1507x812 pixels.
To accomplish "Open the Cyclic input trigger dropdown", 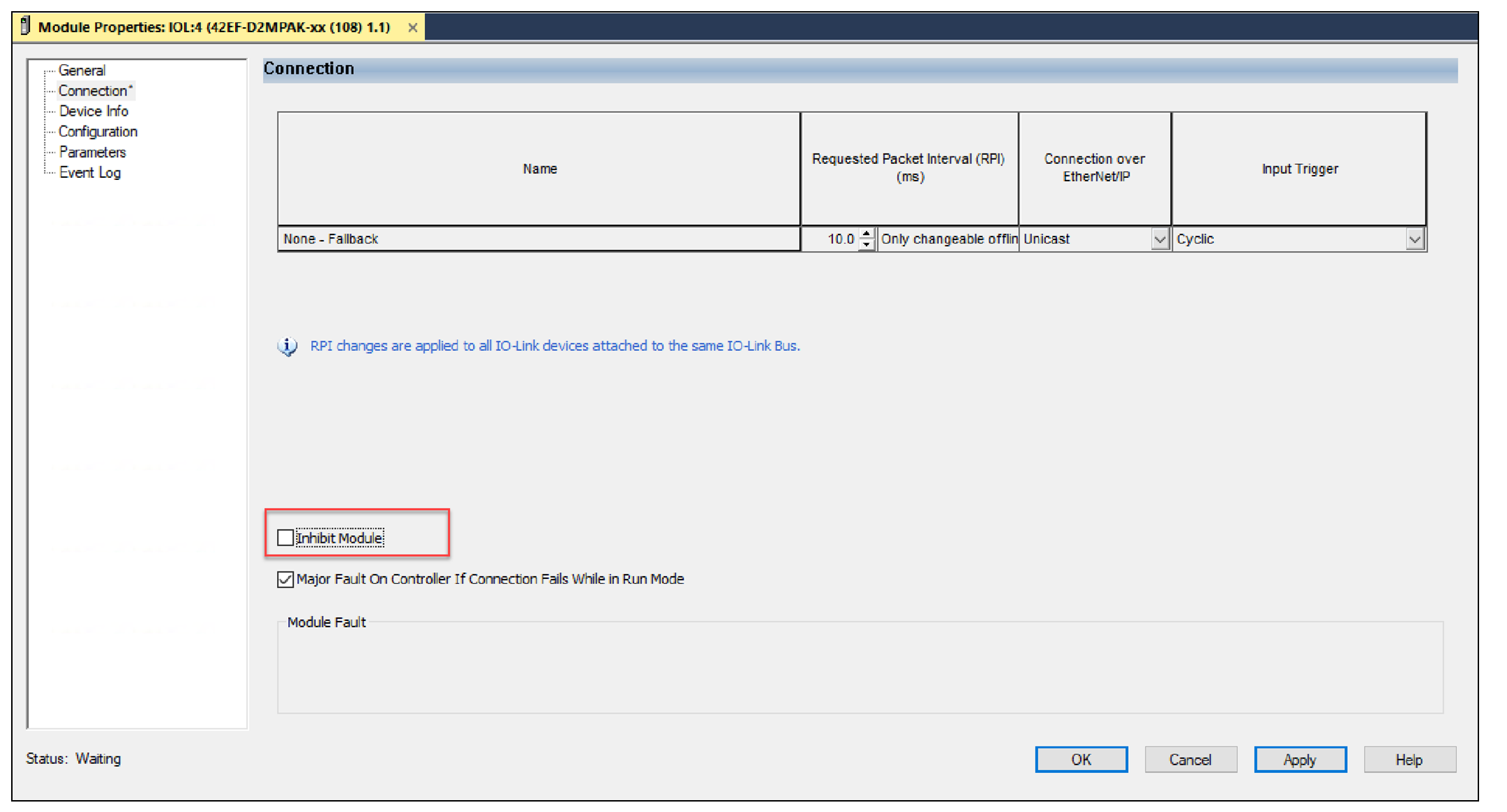I will pos(1414,239).
